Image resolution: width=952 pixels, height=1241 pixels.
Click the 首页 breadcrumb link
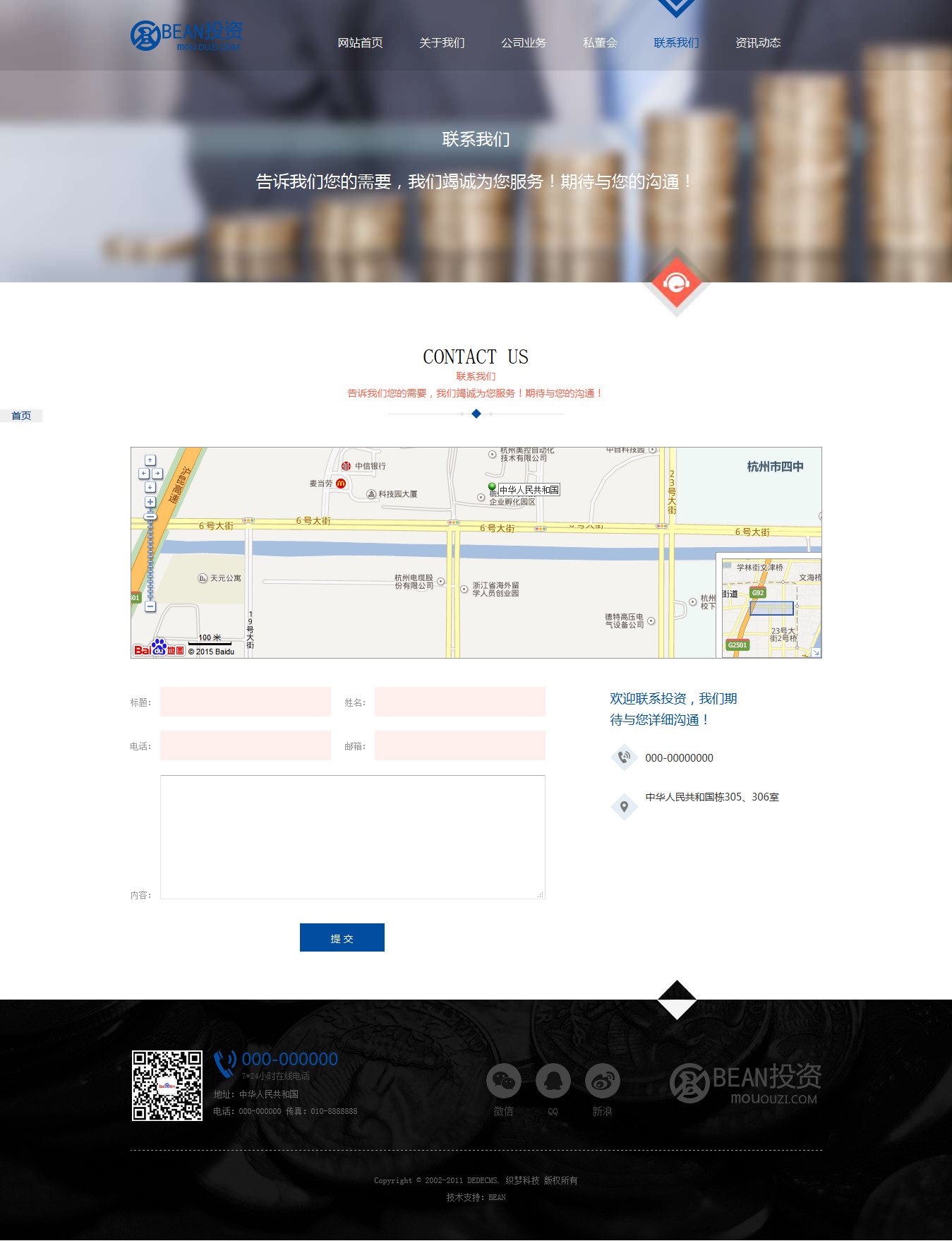pyautogui.click(x=21, y=416)
